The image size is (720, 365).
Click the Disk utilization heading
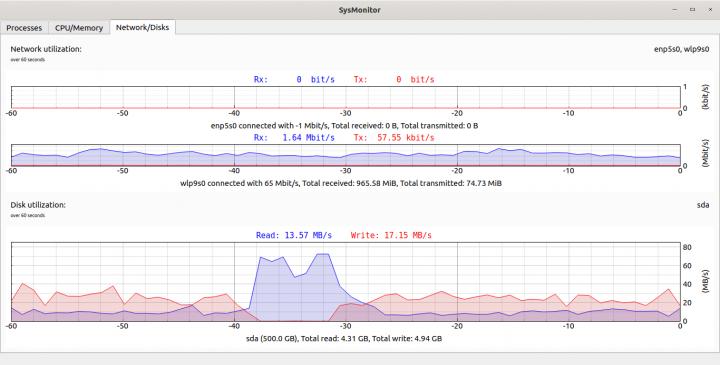[x=38, y=205]
